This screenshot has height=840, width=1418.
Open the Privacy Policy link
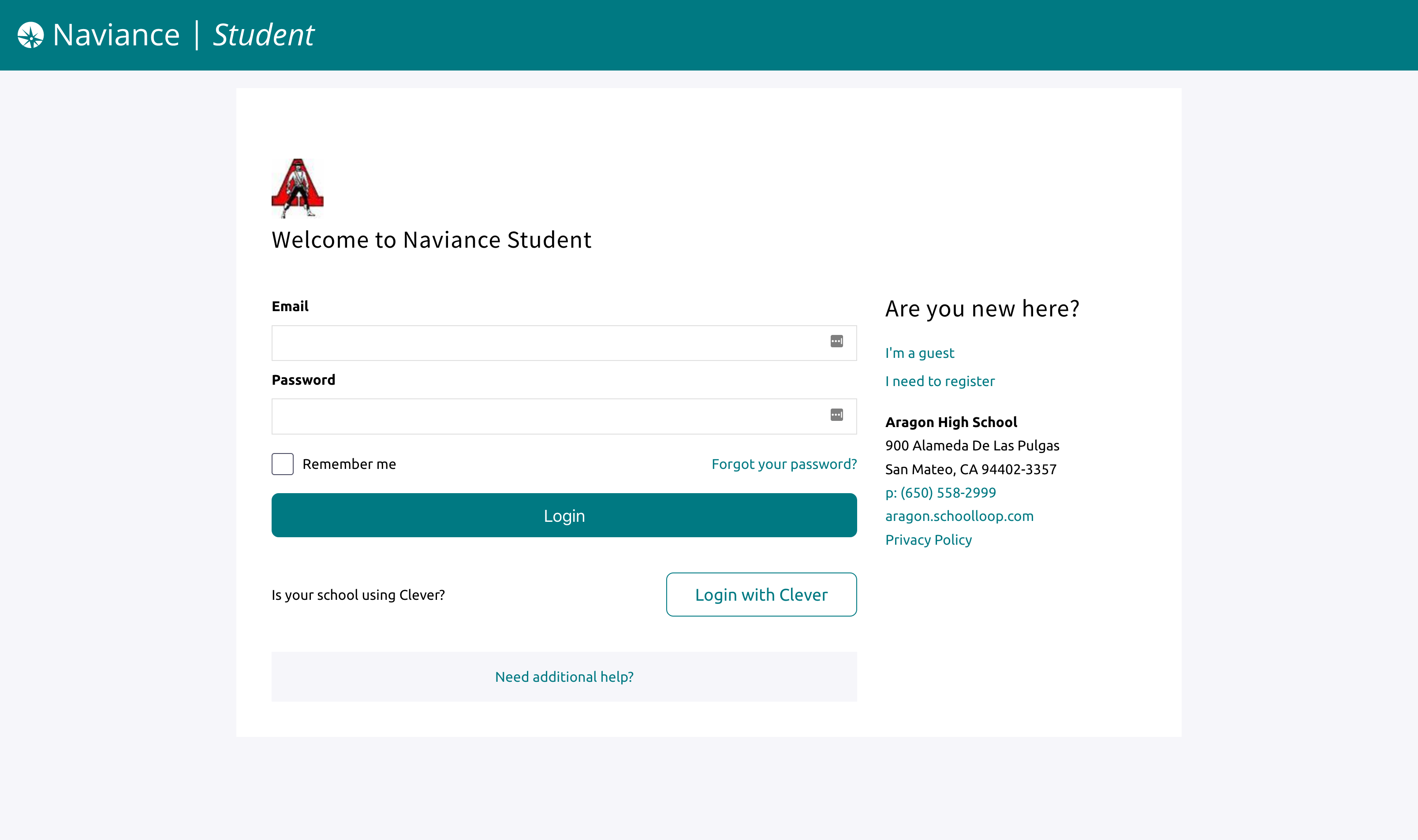(x=929, y=540)
